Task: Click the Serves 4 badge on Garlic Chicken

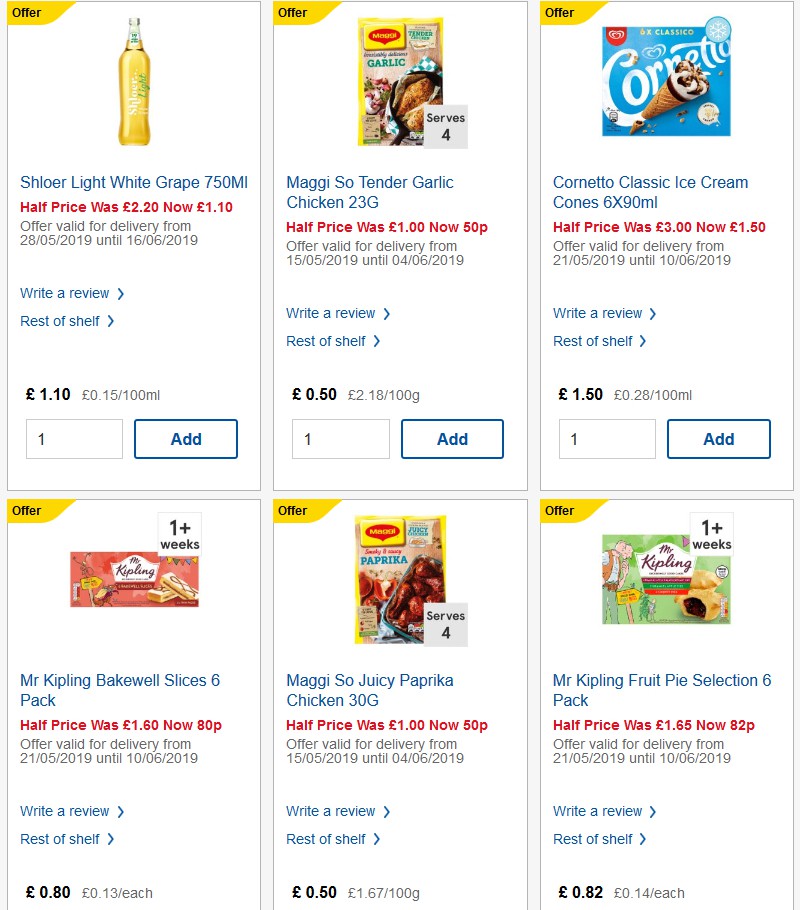Action: [444, 127]
